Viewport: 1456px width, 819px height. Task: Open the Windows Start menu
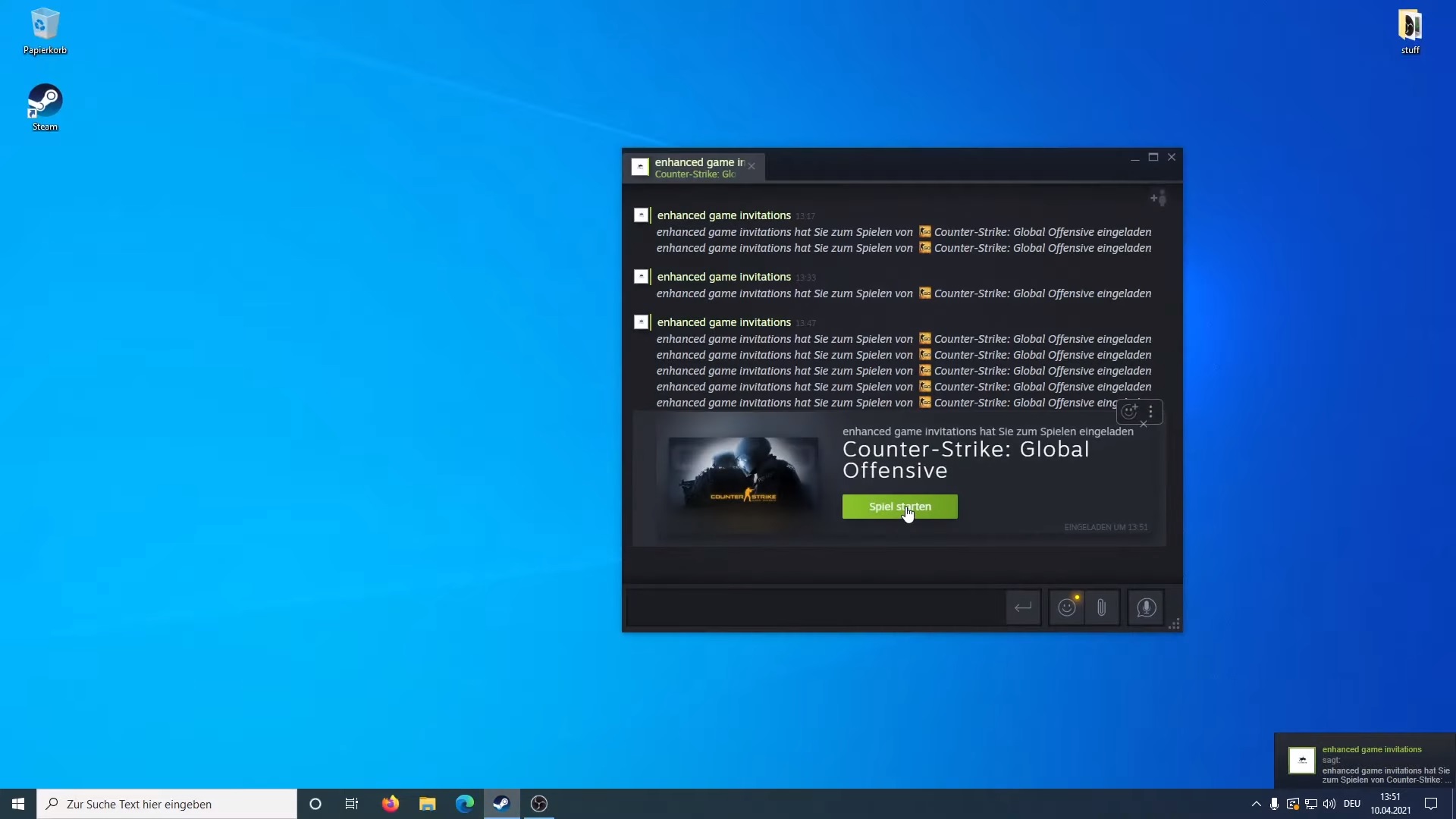[18, 804]
